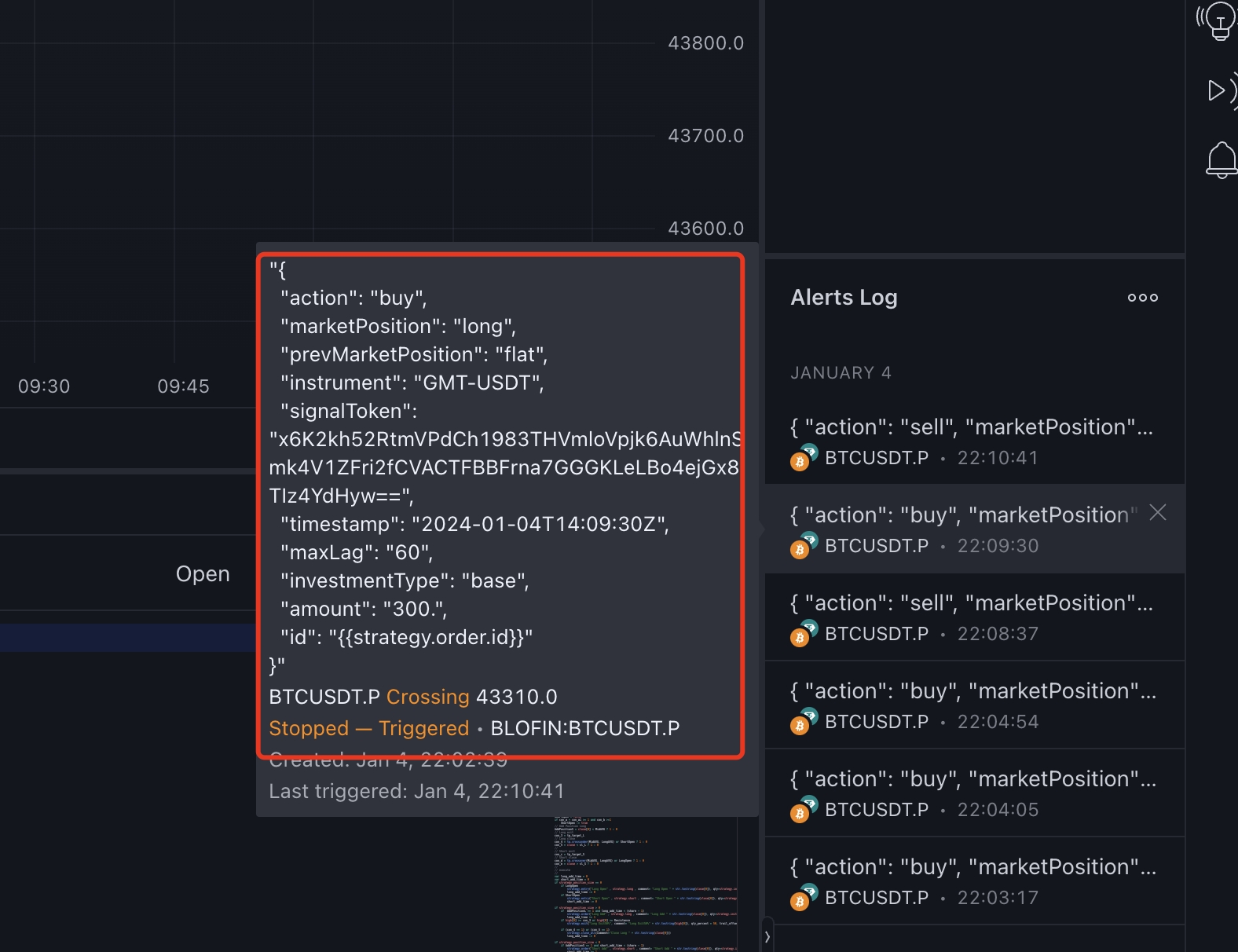Open the Alerts Log three-dot menu
The width and height of the screenshot is (1238, 952).
[1143, 298]
